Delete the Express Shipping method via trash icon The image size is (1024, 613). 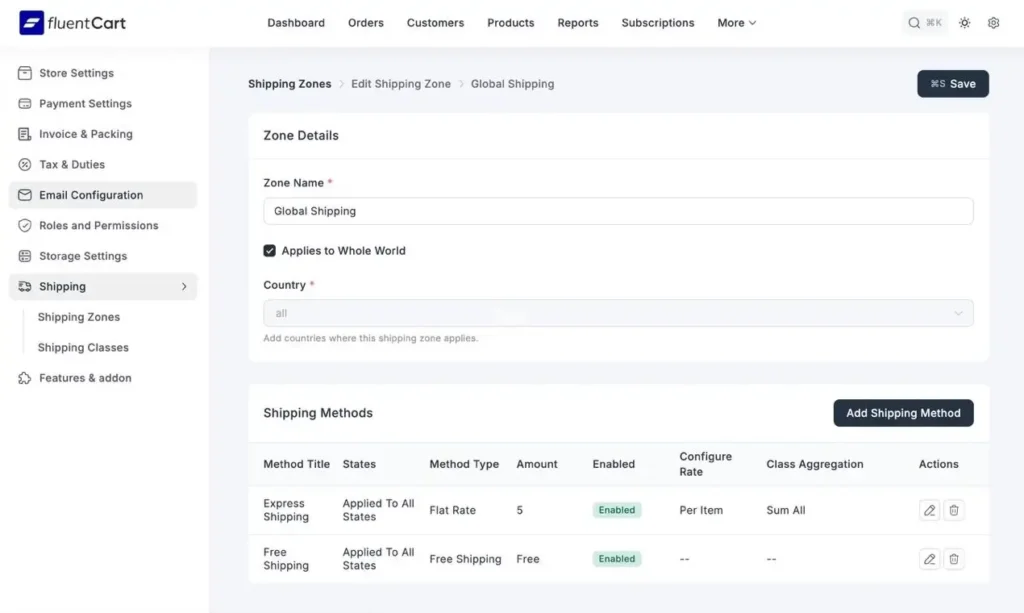954,510
